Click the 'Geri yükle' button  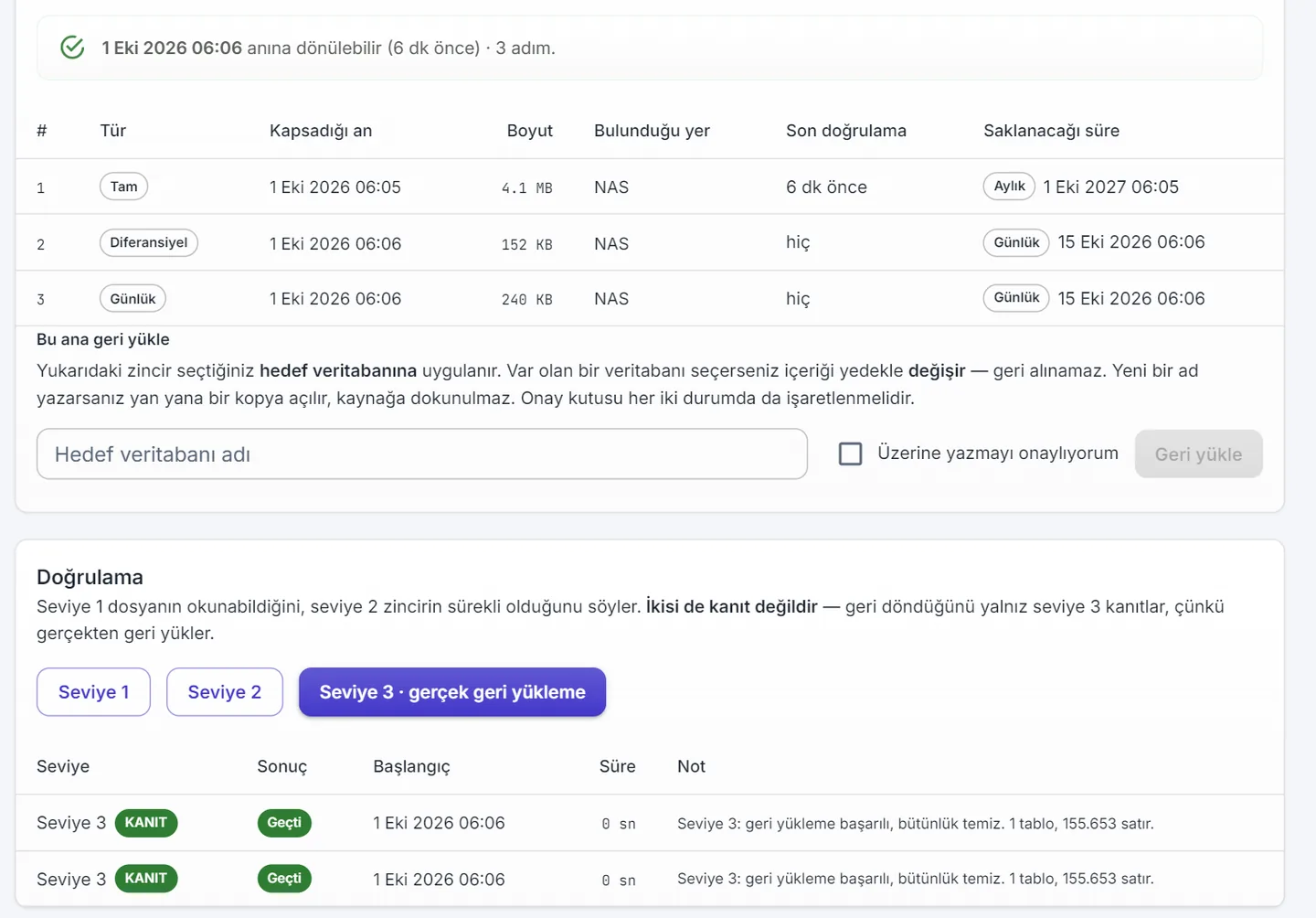[x=1198, y=454]
